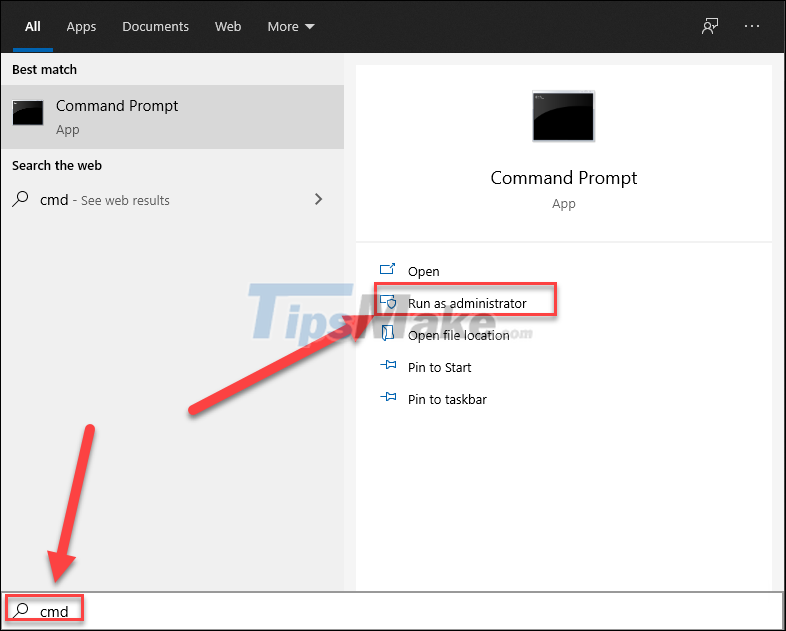This screenshot has width=786, height=631.
Task: Pin Command Prompt to Start
Action: [x=440, y=367]
